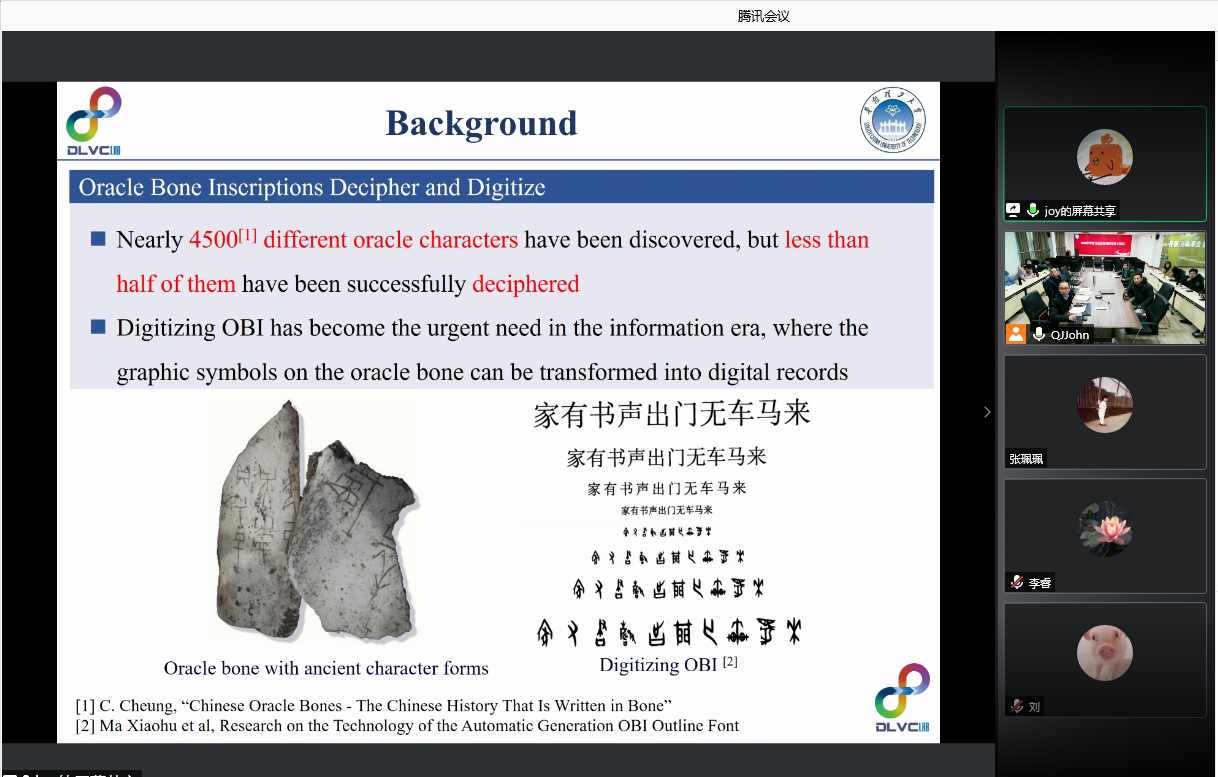
Task: Click the 张珮珮 name label
Action: pos(1026,459)
